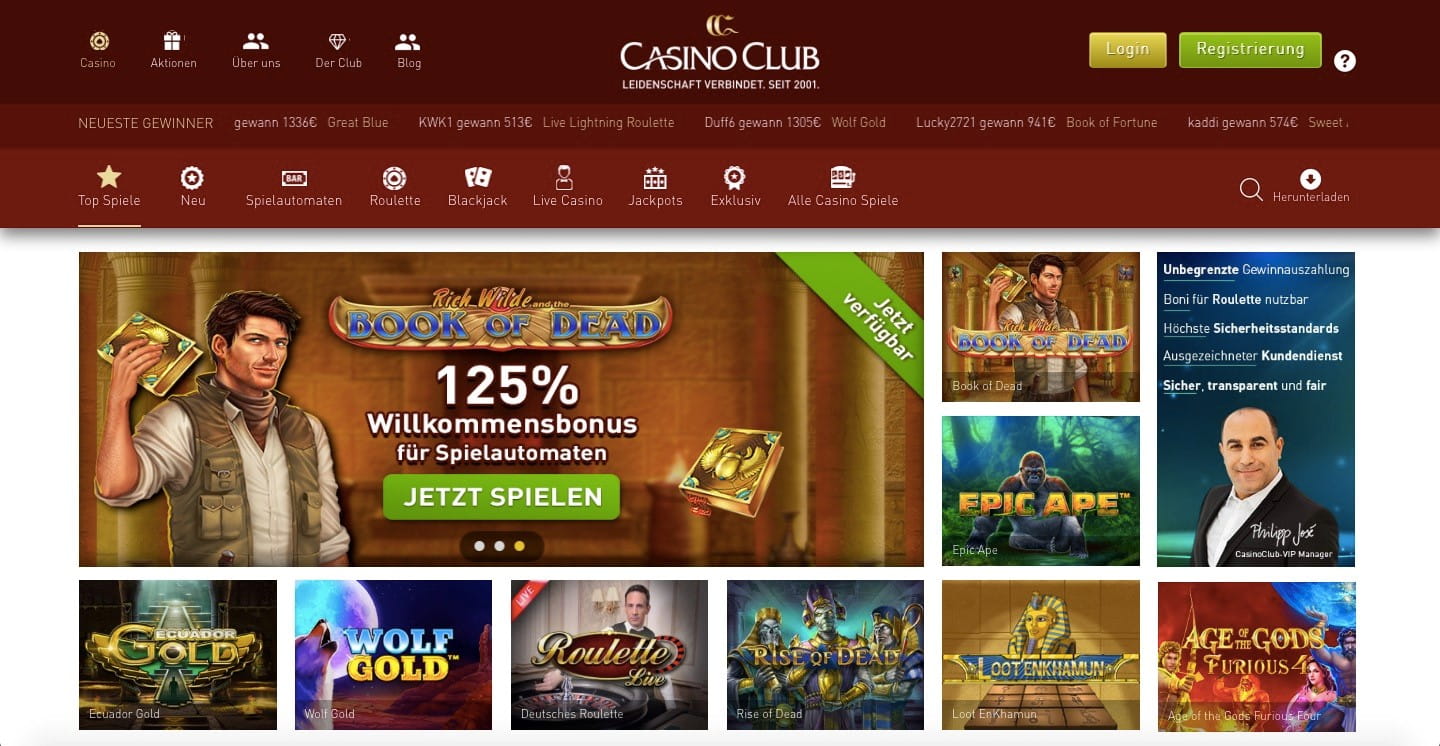
Task: Select the Jackpots category icon
Action: (655, 178)
